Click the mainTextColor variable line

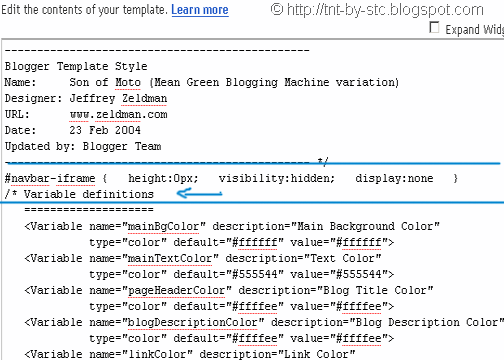203,258
